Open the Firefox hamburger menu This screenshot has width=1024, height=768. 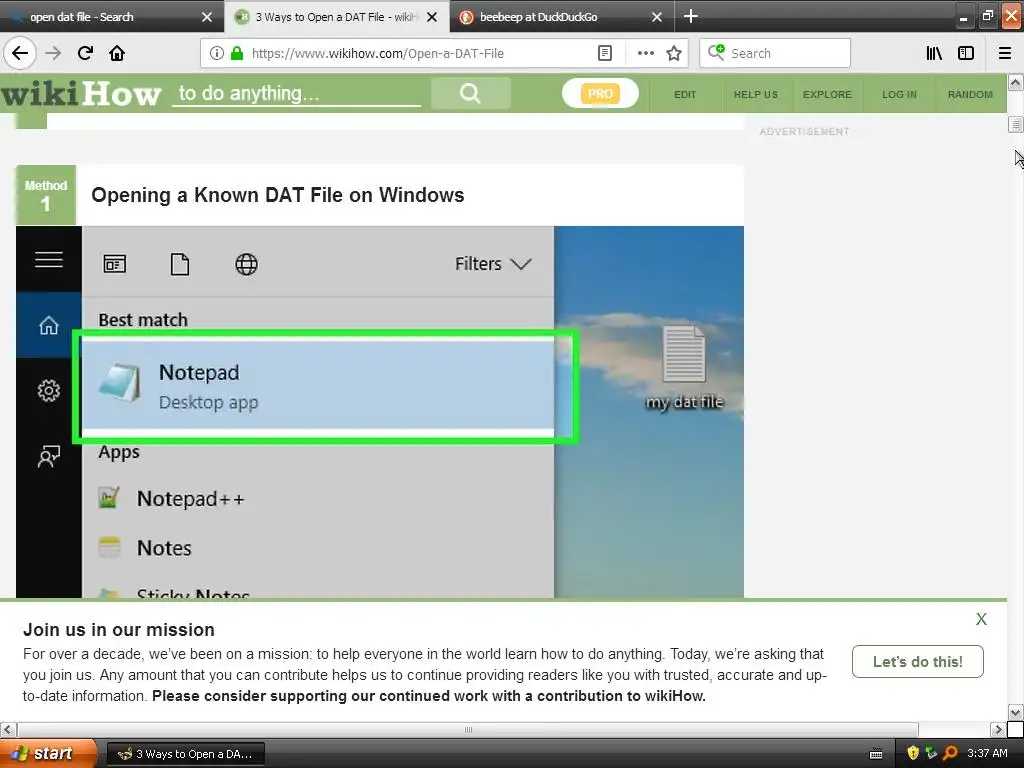[x=1005, y=53]
